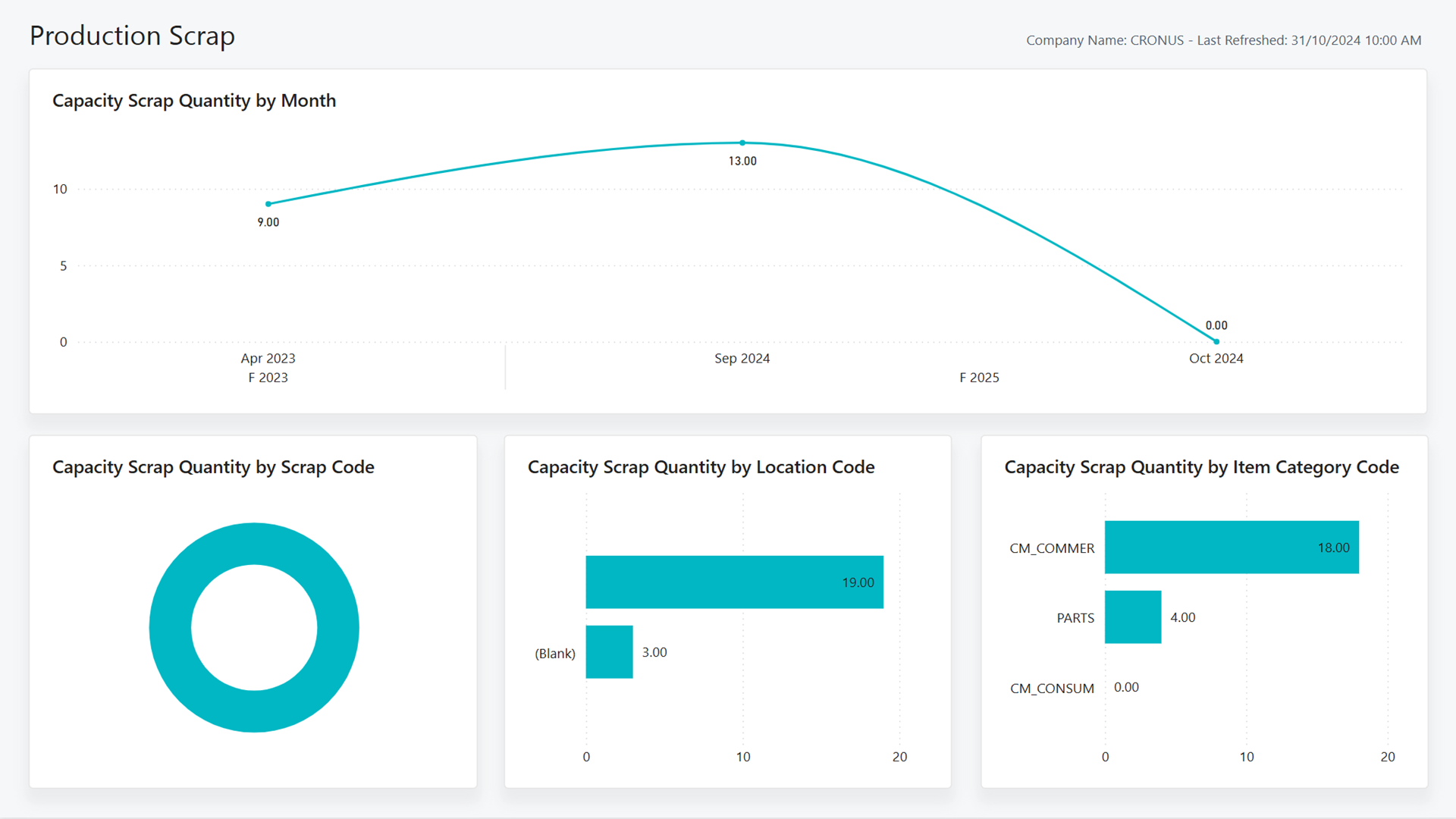This screenshot has height=819, width=1456.
Task: Click the Oct 2024 data point marker
Action: tap(1216, 341)
